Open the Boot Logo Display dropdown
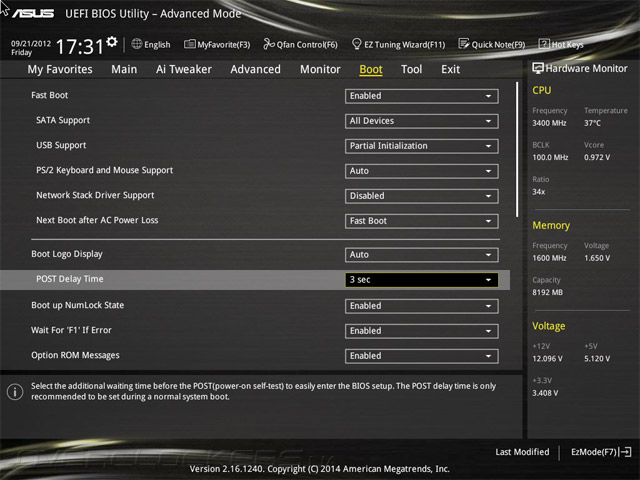The height and width of the screenshot is (480, 640). click(x=422, y=255)
